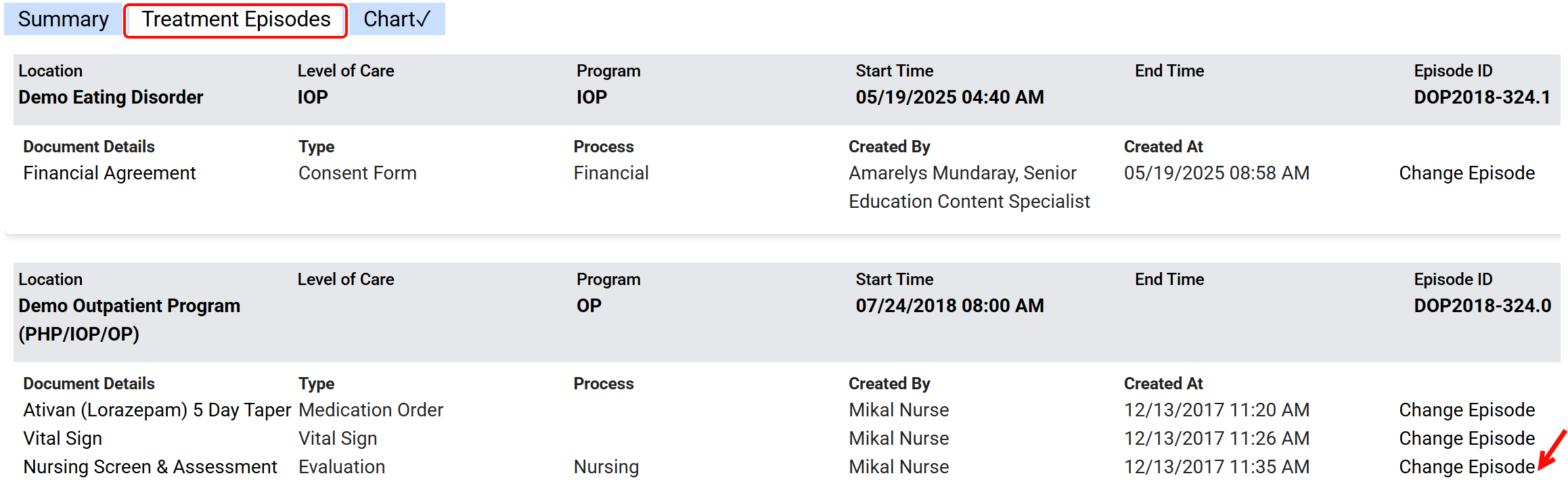Switch to the Chart tab
1568x480 pixels.
[397, 20]
